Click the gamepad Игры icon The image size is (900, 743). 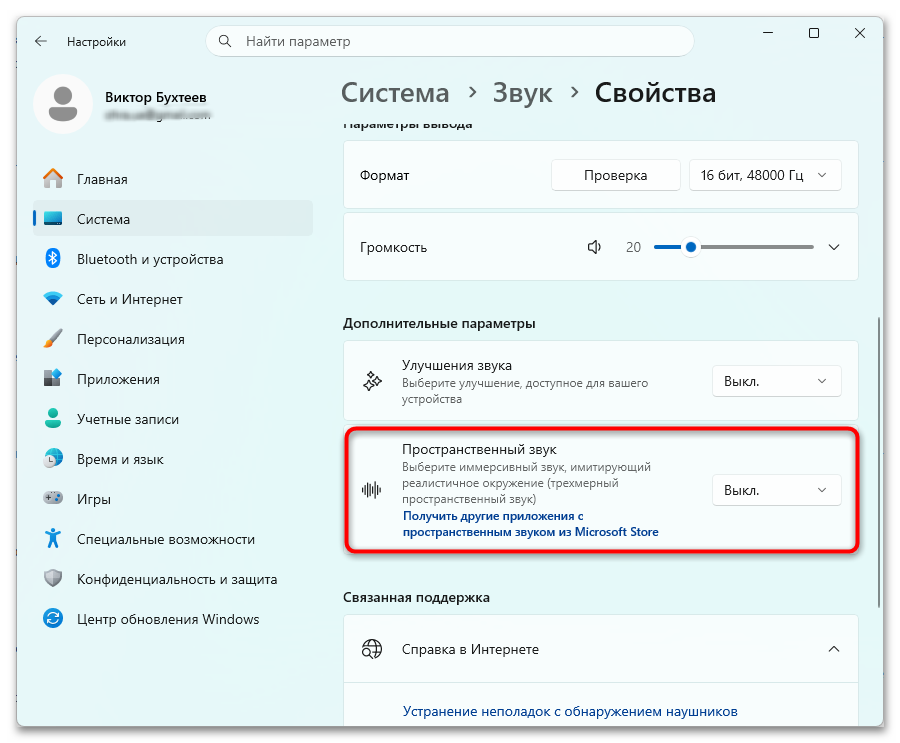click(x=53, y=498)
